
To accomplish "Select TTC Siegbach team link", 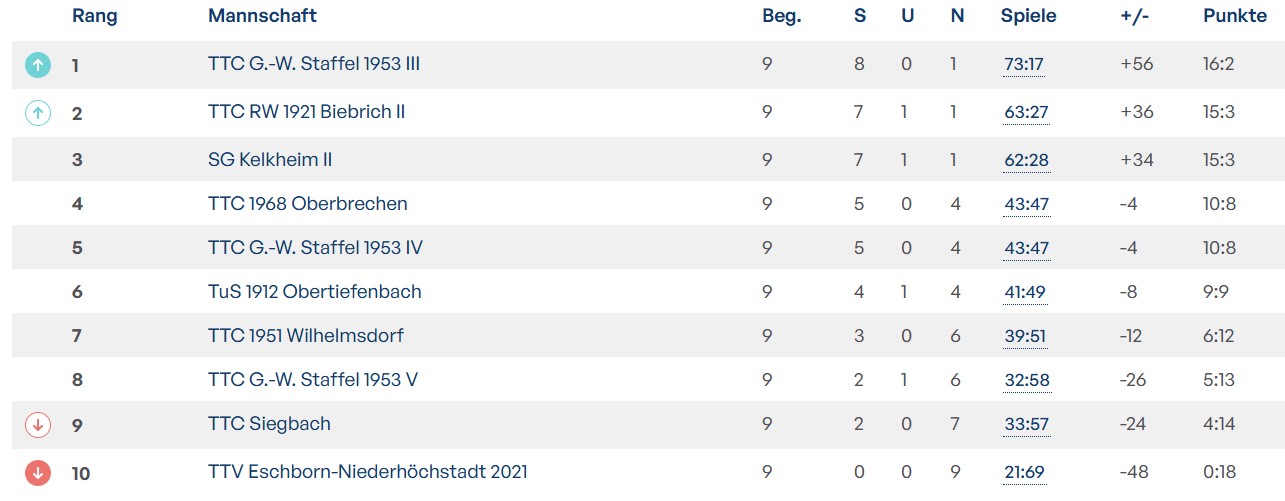I will [x=269, y=424].
